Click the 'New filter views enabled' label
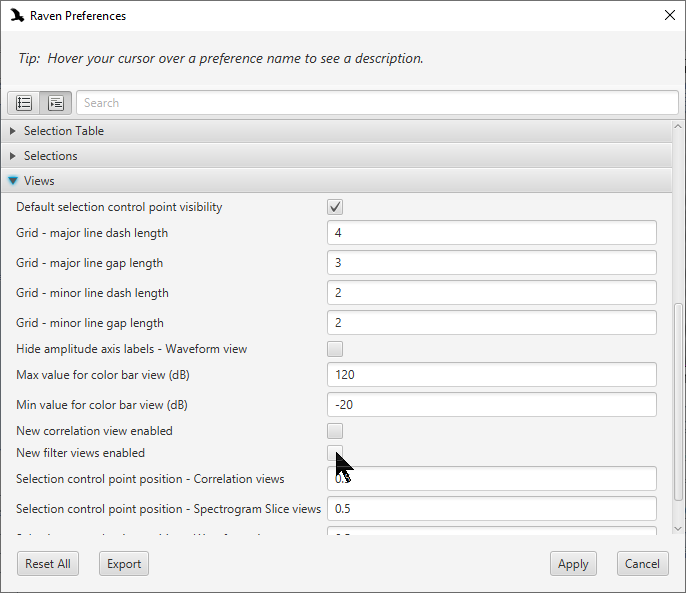The height and width of the screenshot is (593, 686). pyautogui.click(x=80, y=453)
